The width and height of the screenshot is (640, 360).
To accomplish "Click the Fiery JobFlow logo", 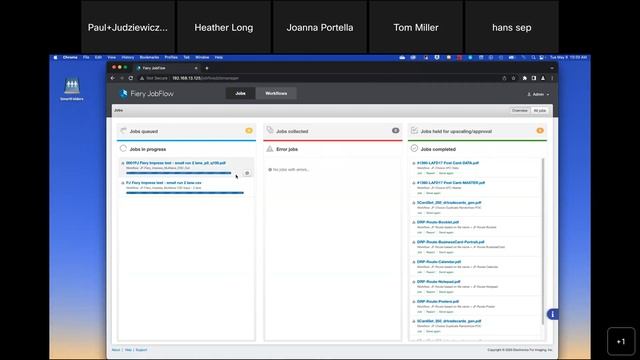I will (146, 93).
